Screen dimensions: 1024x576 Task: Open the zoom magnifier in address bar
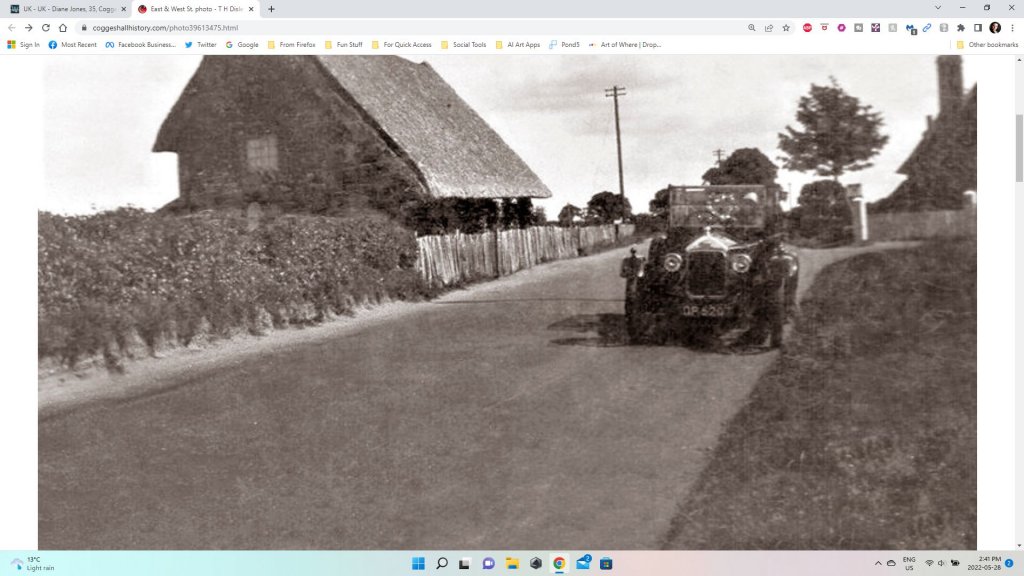[x=752, y=28]
